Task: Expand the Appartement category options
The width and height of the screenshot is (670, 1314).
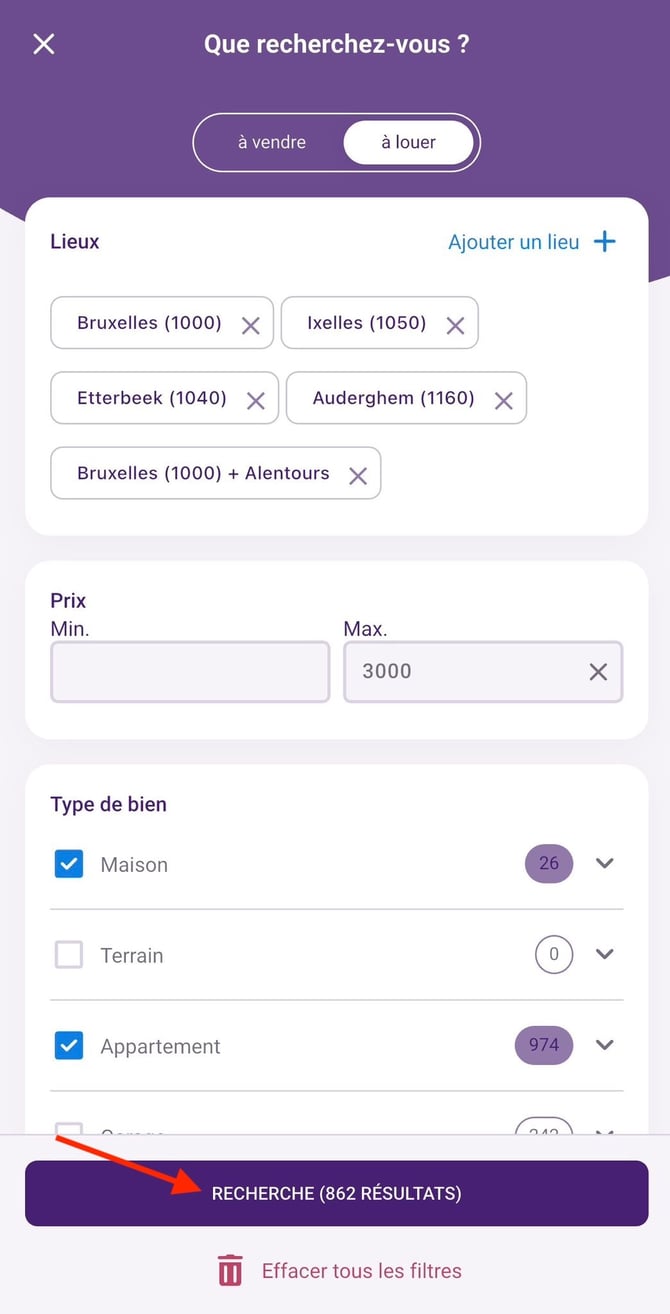Action: [x=604, y=1045]
